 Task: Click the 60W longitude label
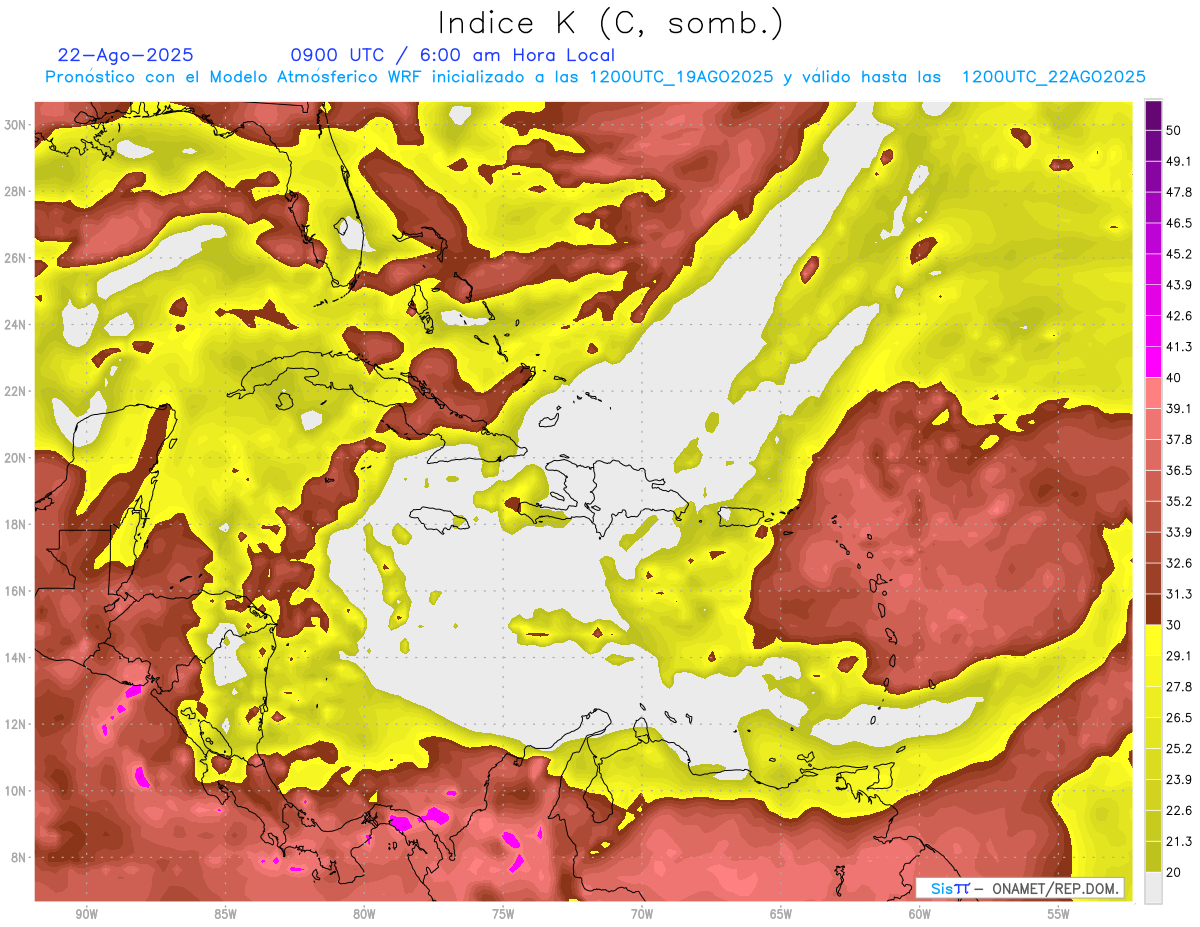(920, 914)
